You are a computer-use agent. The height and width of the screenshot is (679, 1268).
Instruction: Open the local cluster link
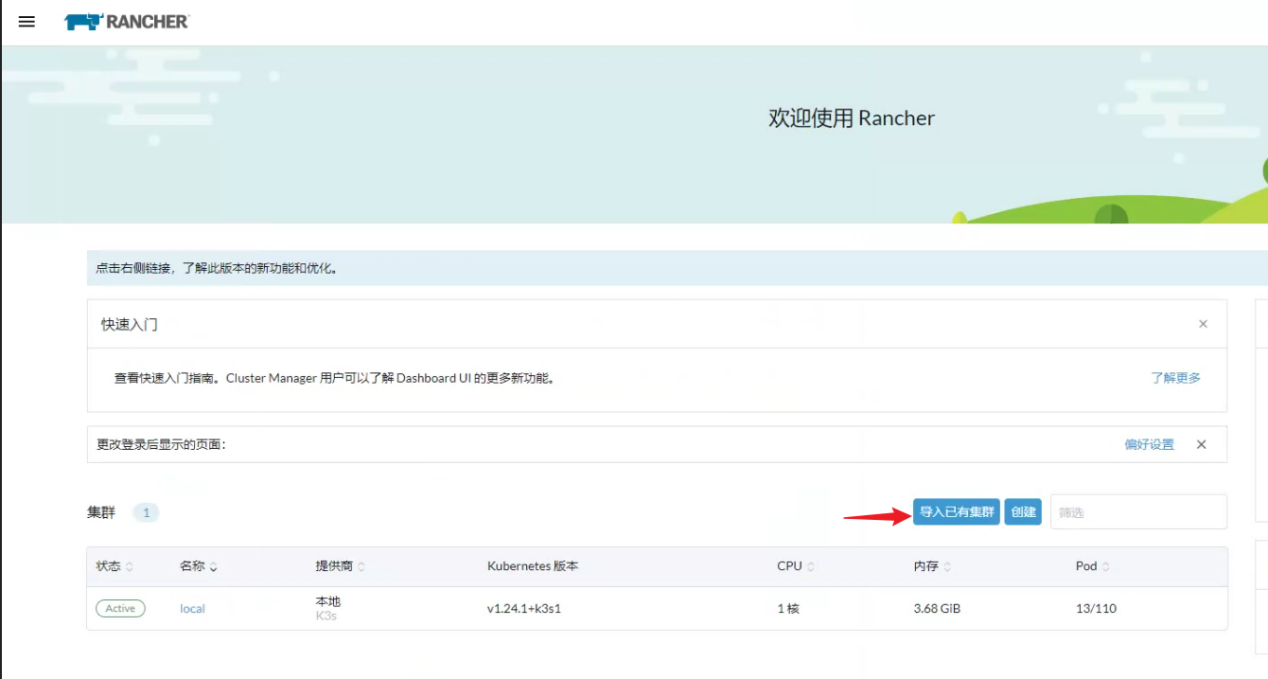point(192,609)
